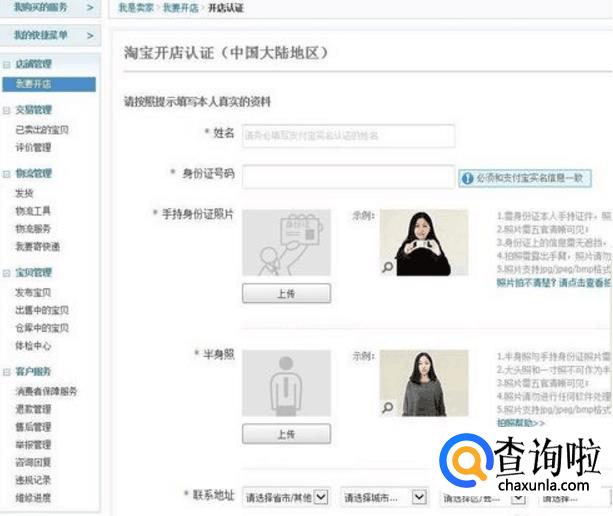Viewport: 613px width, 516px height.
Task: Open 照片拍不清楚 help link
Action: (554, 282)
